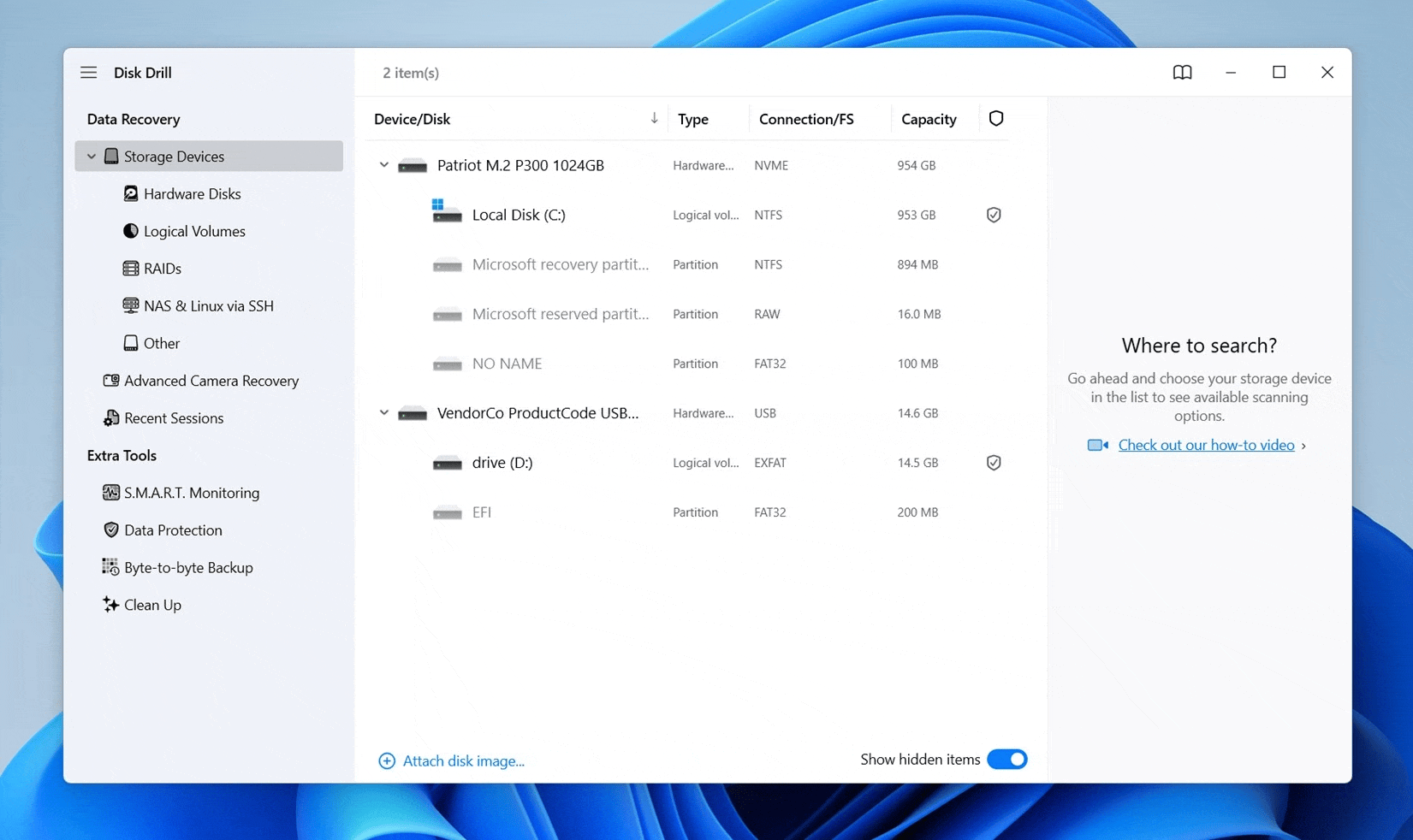Collapse the Patriot M.2 P300 device
1413x840 pixels.
click(383, 165)
